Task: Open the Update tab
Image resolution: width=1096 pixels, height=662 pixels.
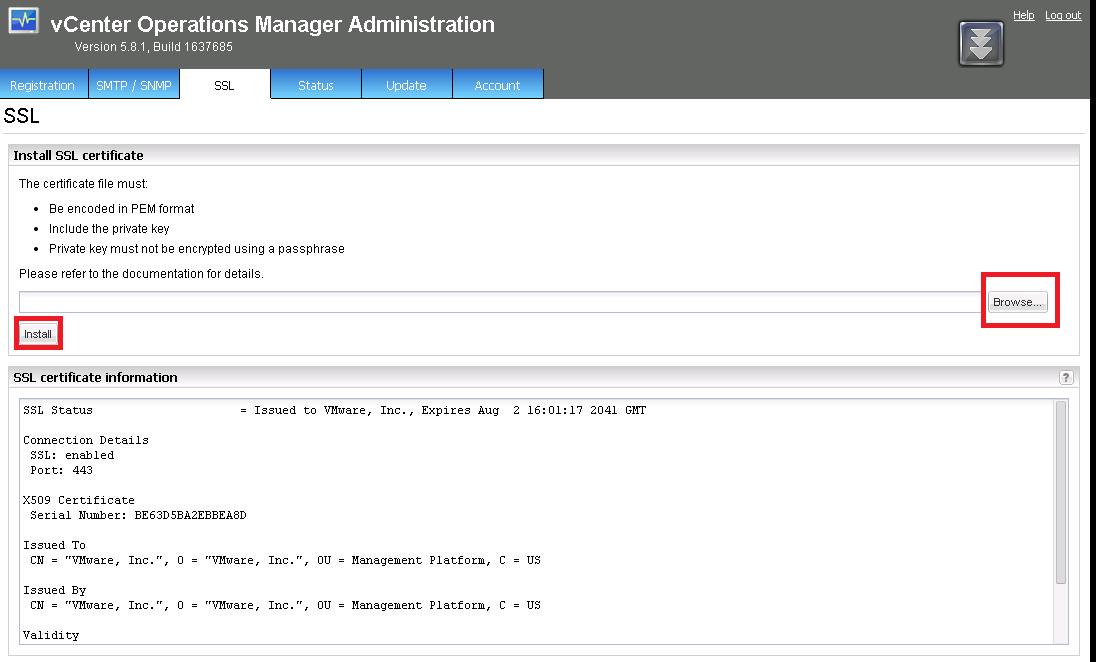Action: [x=406, y=85]
